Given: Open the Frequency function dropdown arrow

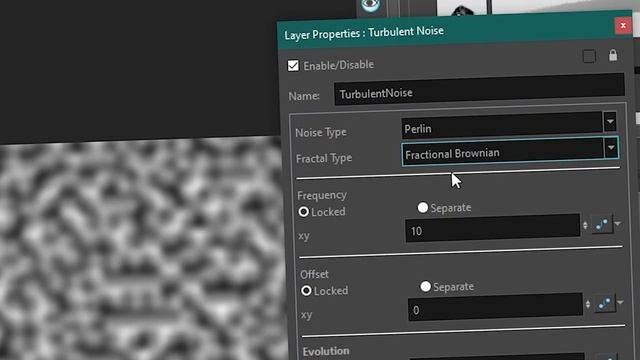Looking at the screenshot, I should (618, 223).
